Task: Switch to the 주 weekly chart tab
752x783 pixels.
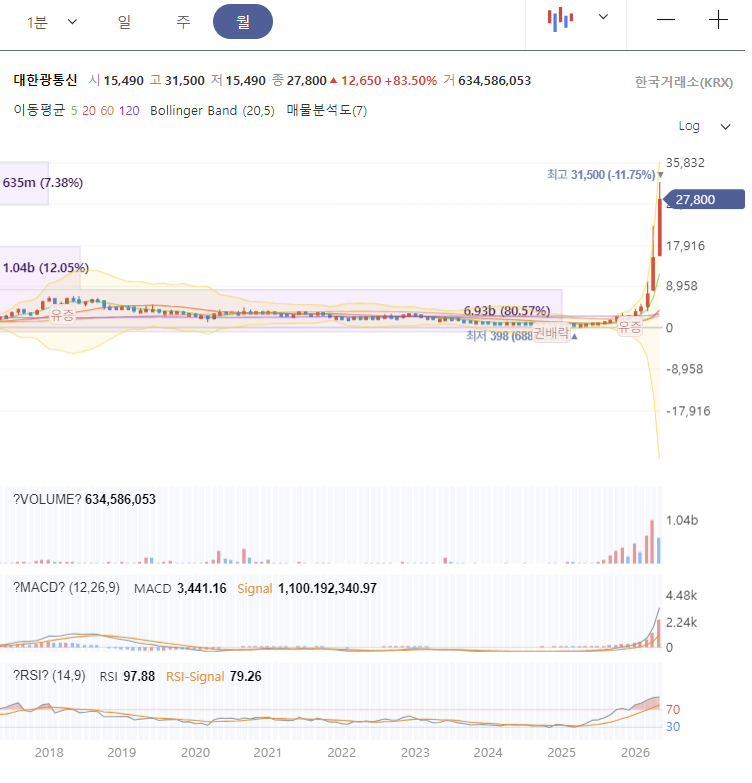Action: point(183,22)
